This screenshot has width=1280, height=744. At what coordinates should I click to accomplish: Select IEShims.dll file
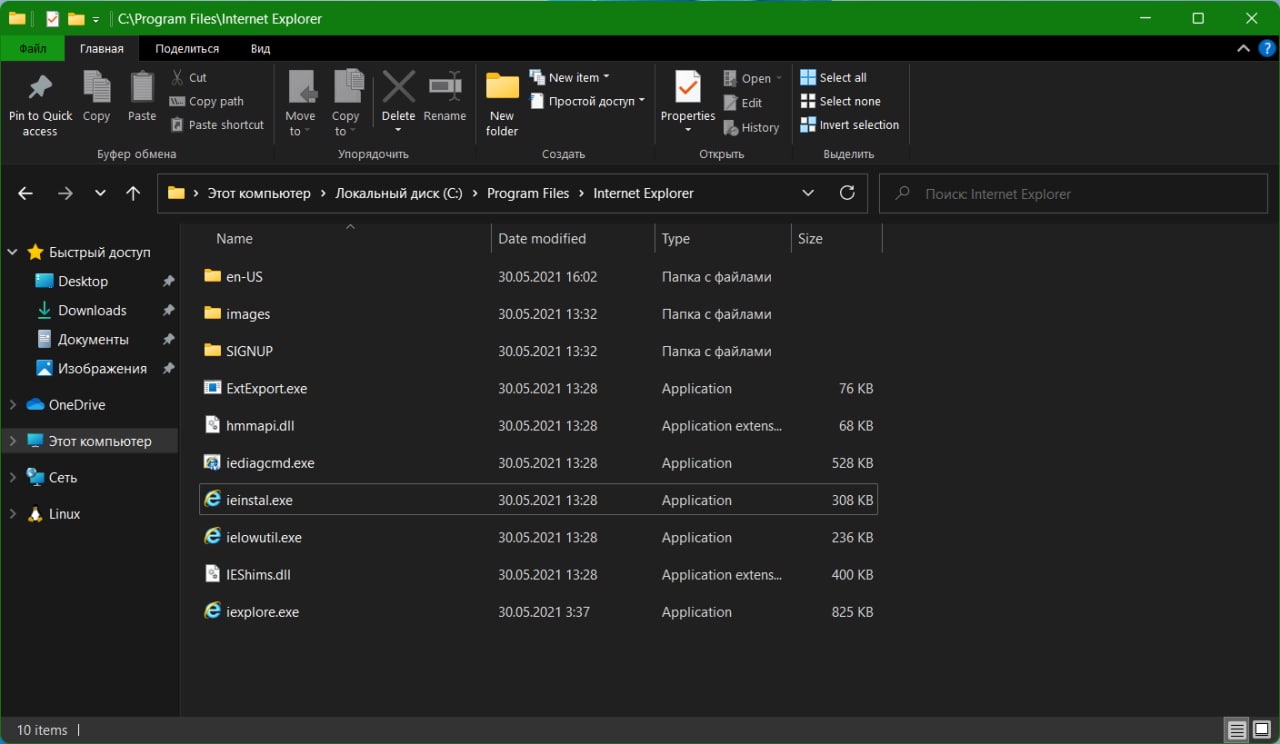538,575
